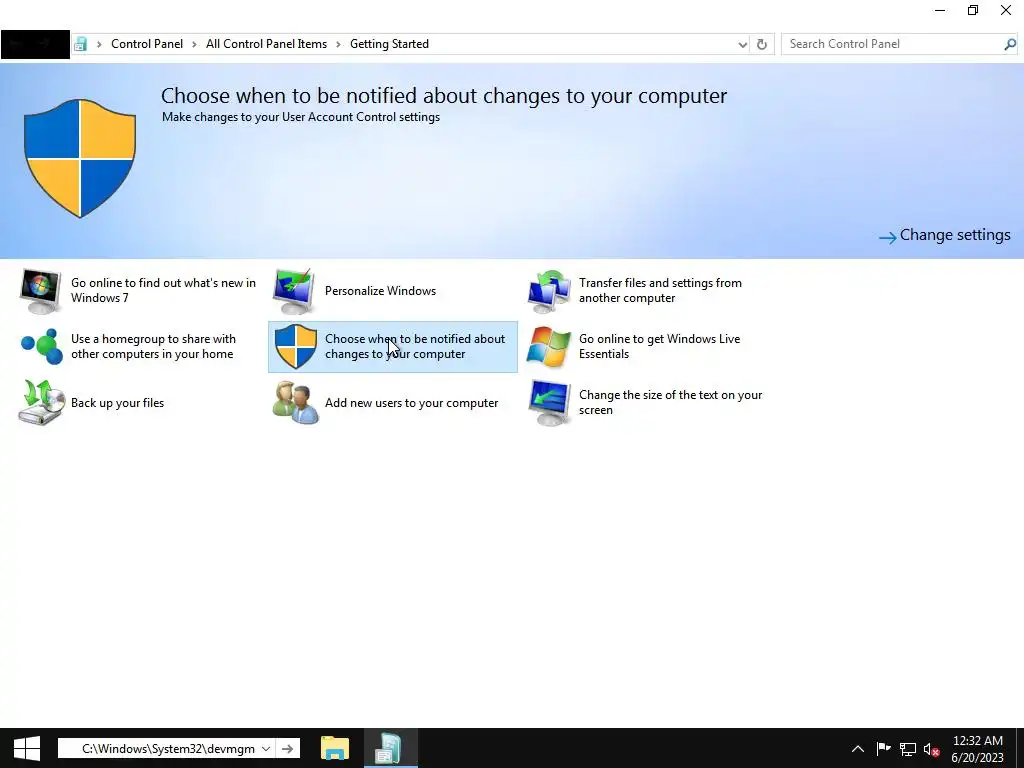
Task: Open 'Add new users to your computer'
Action: (411, 403)
